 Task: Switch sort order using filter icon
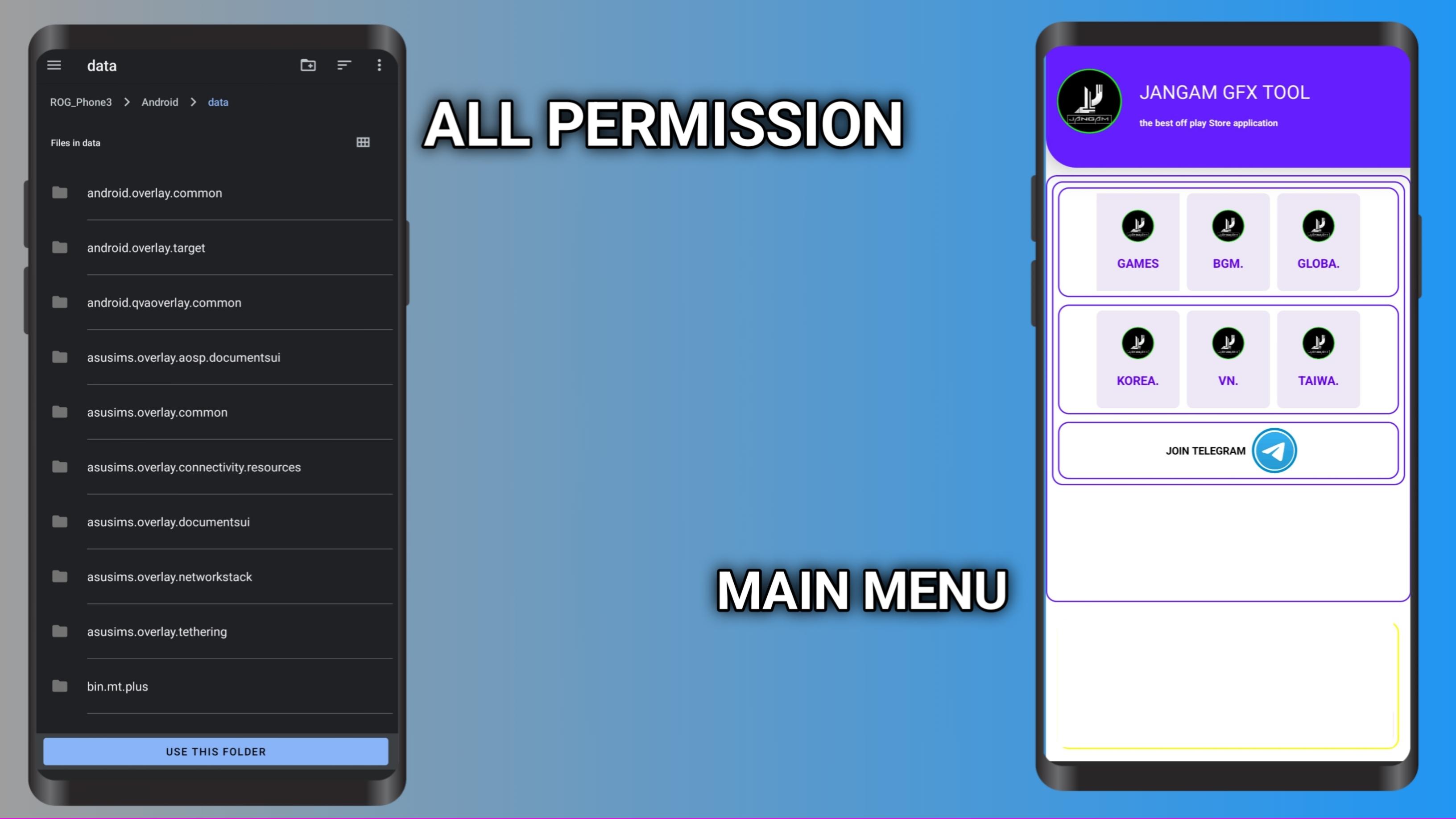(x=343, y=65)
